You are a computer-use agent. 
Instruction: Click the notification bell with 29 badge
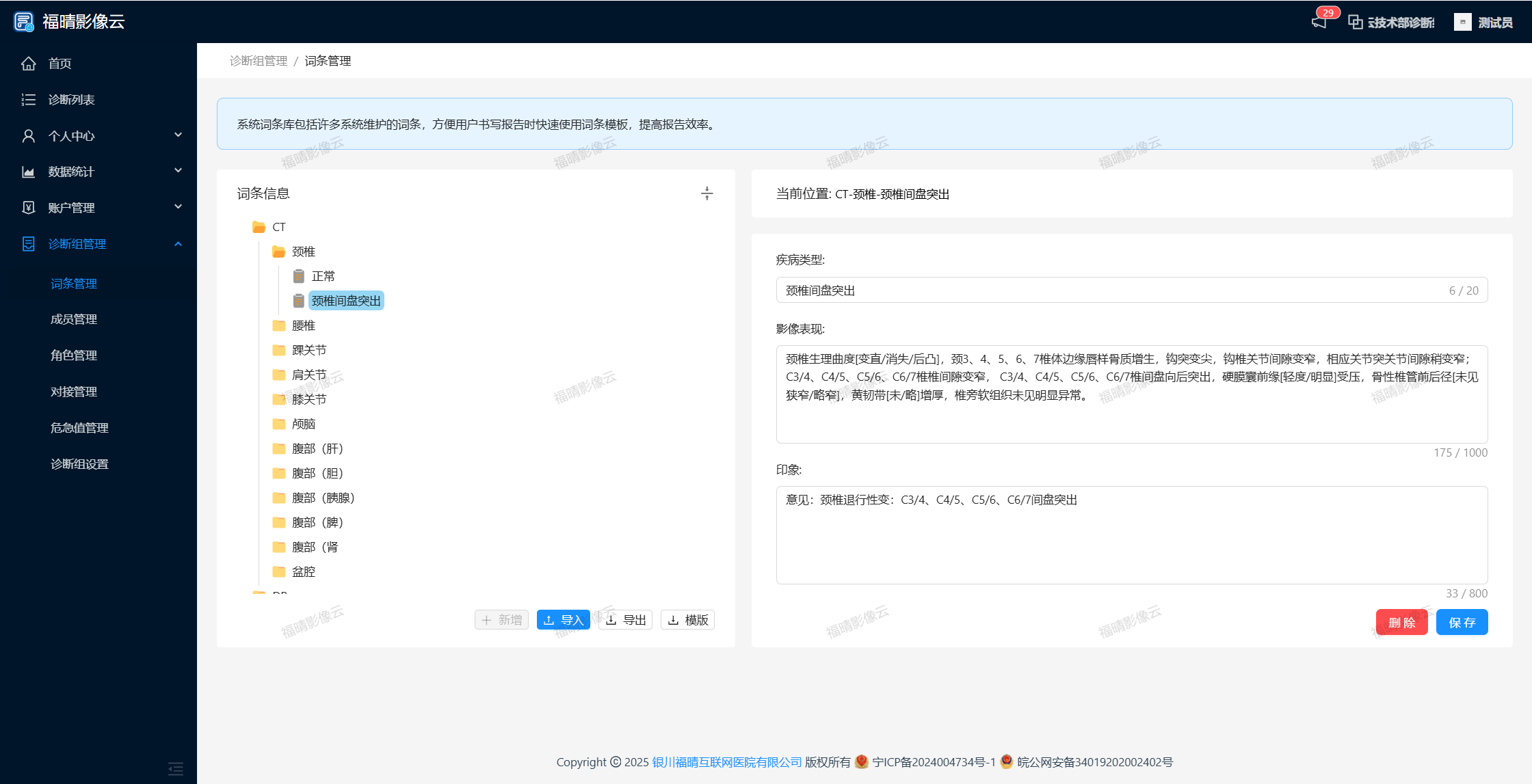pos(1319,22)
